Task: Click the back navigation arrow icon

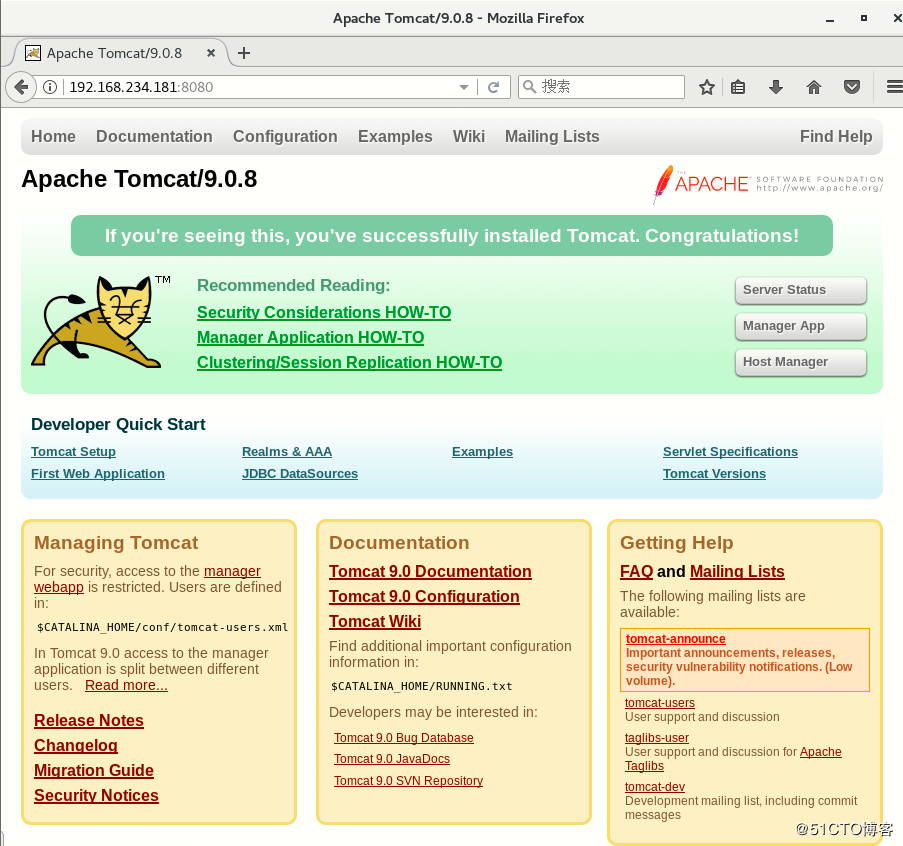Action: pyautogui.click(x=21, y=87)
